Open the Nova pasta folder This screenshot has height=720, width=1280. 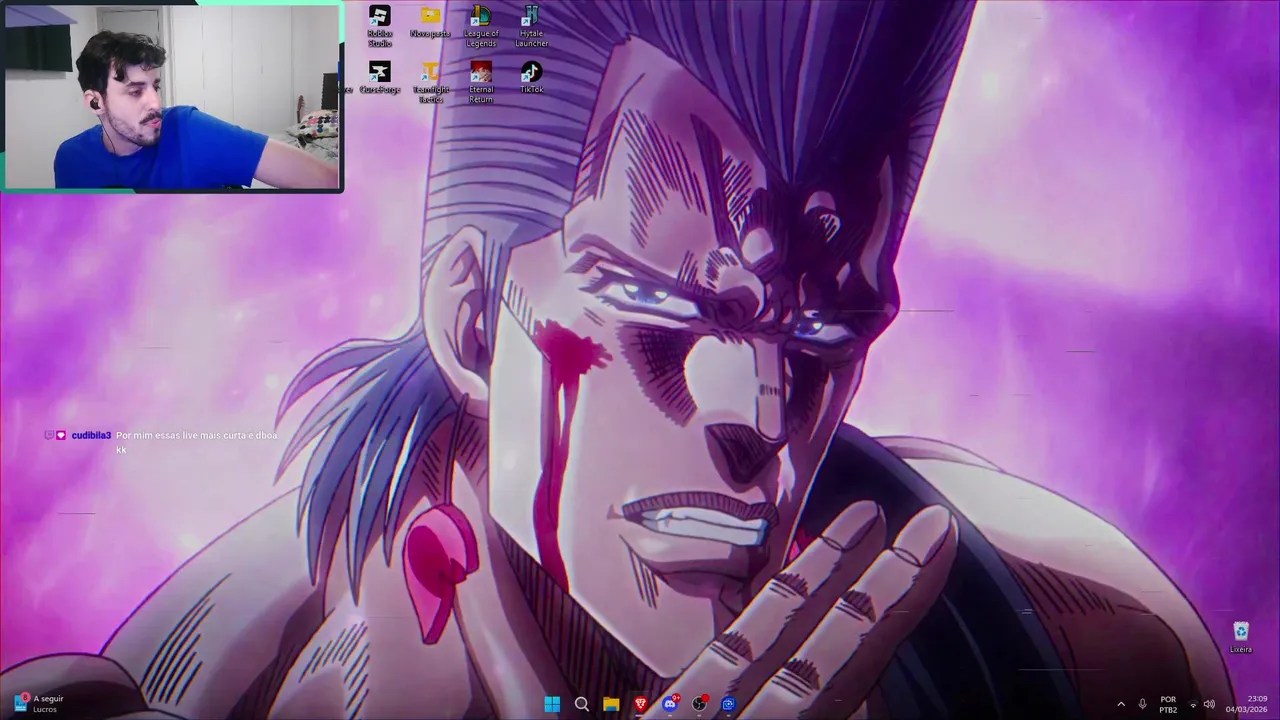430,22
